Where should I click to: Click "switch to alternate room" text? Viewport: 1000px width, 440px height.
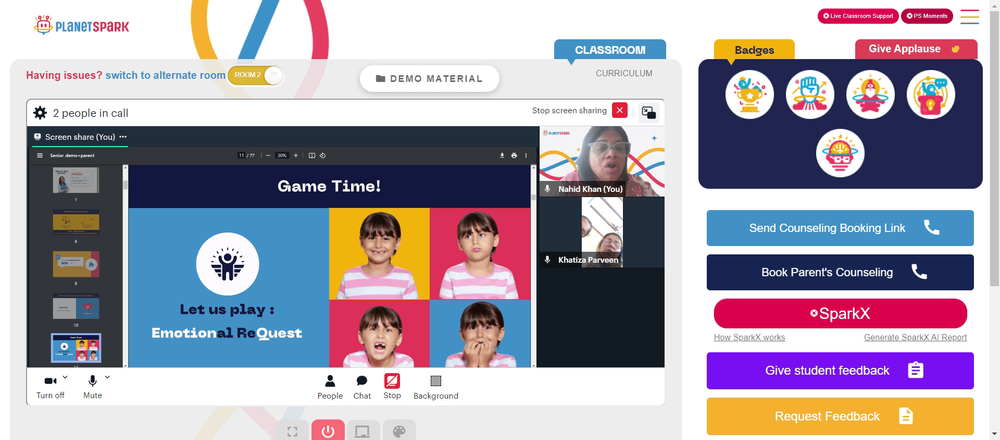point(165,75)
